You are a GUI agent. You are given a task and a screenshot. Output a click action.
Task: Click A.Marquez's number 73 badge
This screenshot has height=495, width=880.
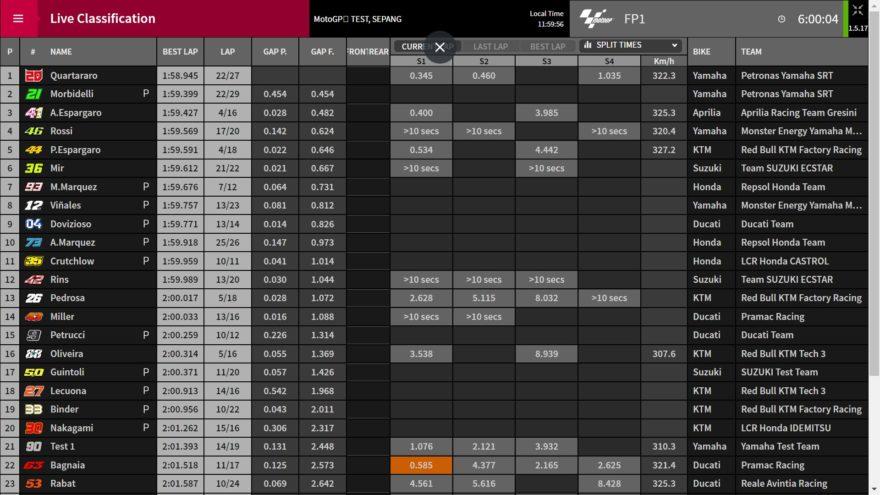34,242
